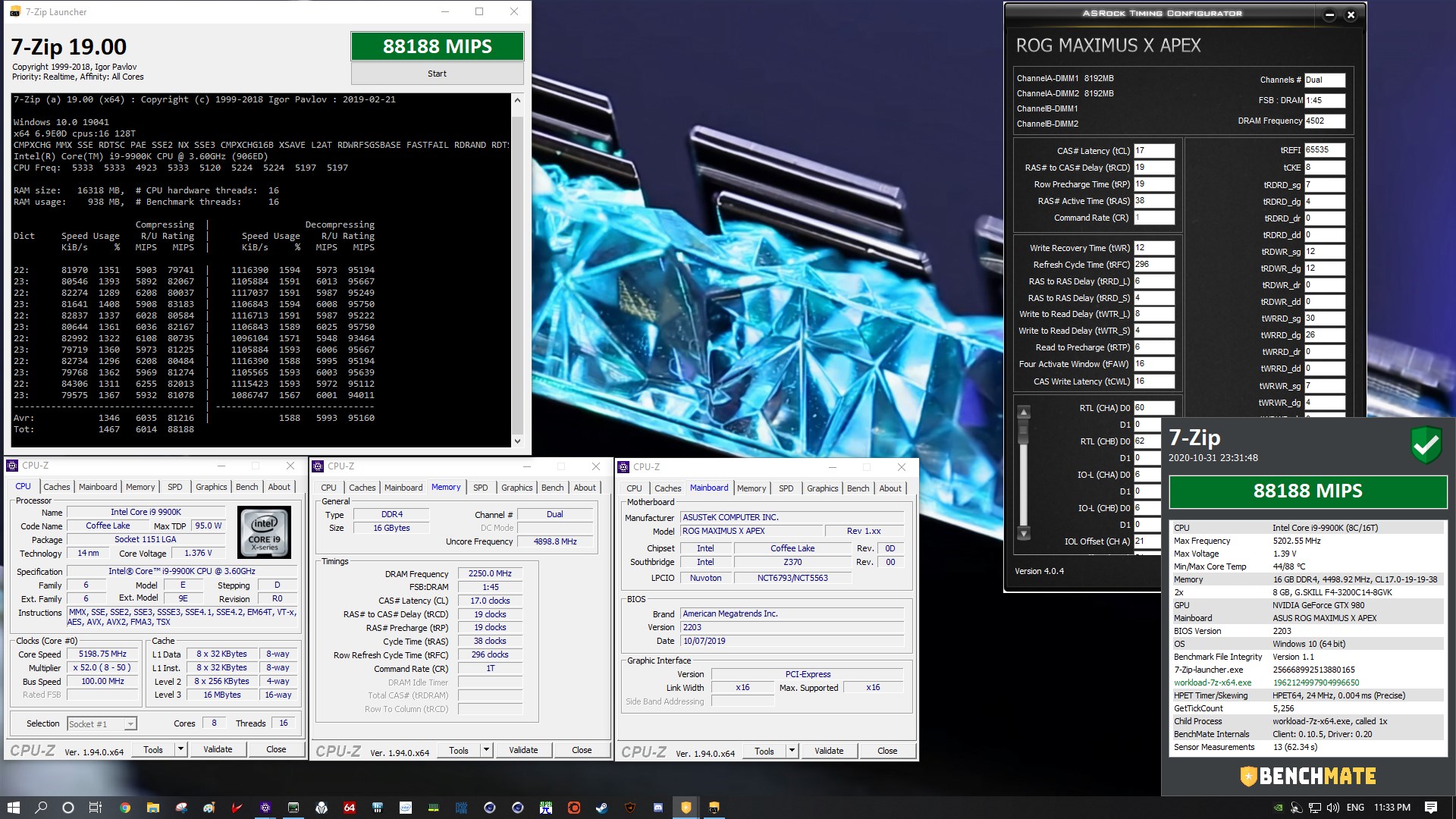Open network status tray icon
Screen dimensions: 1456x819
point(1316,808)
